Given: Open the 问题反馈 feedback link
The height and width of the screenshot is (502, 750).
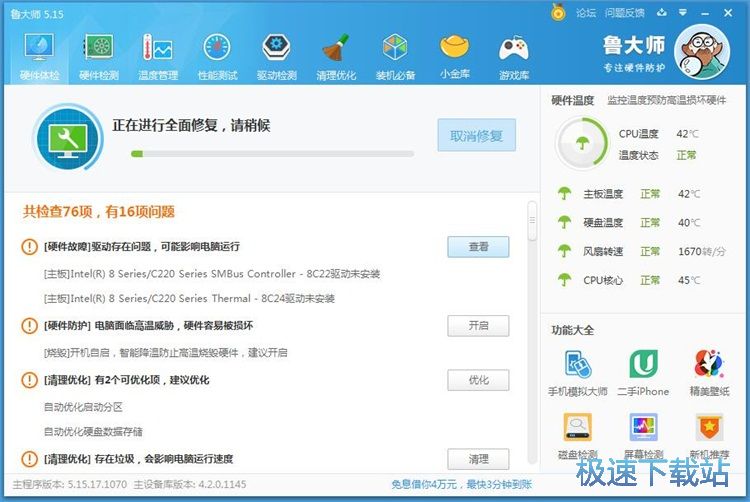Looking at the screenshot, I should 624,13.
